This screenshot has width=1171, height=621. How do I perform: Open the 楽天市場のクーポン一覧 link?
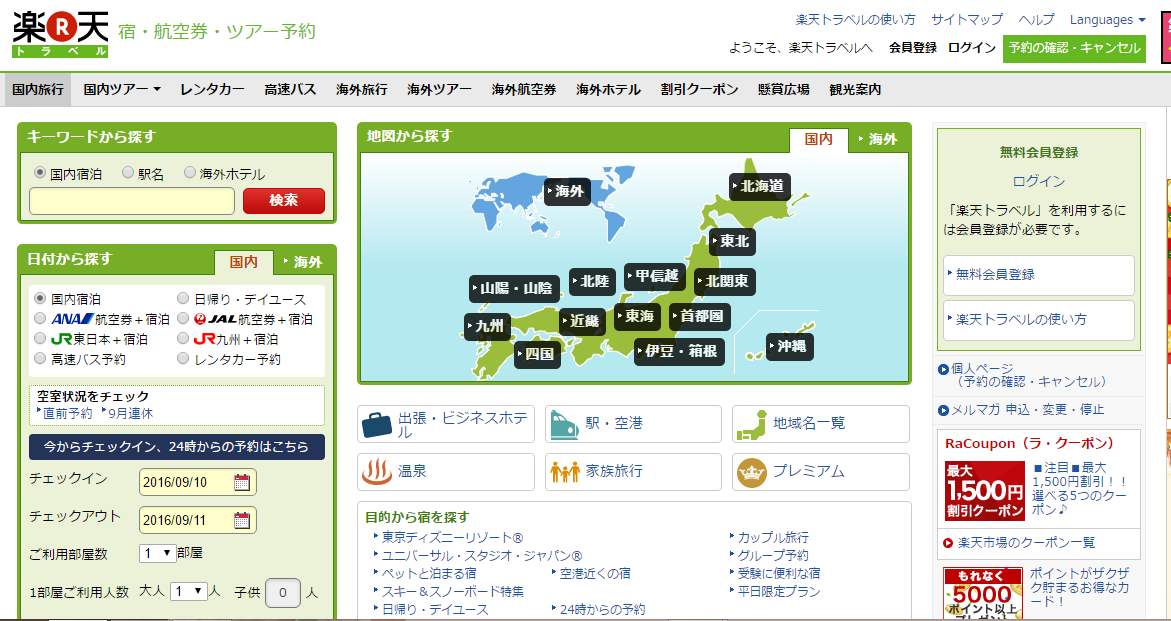click(x=1026, y=543)
